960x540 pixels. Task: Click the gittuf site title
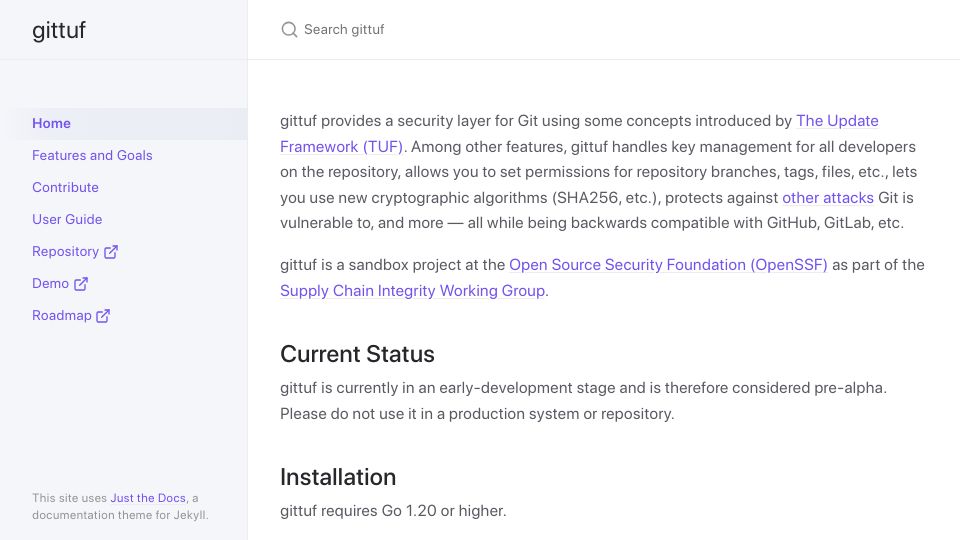pos(59,30)
